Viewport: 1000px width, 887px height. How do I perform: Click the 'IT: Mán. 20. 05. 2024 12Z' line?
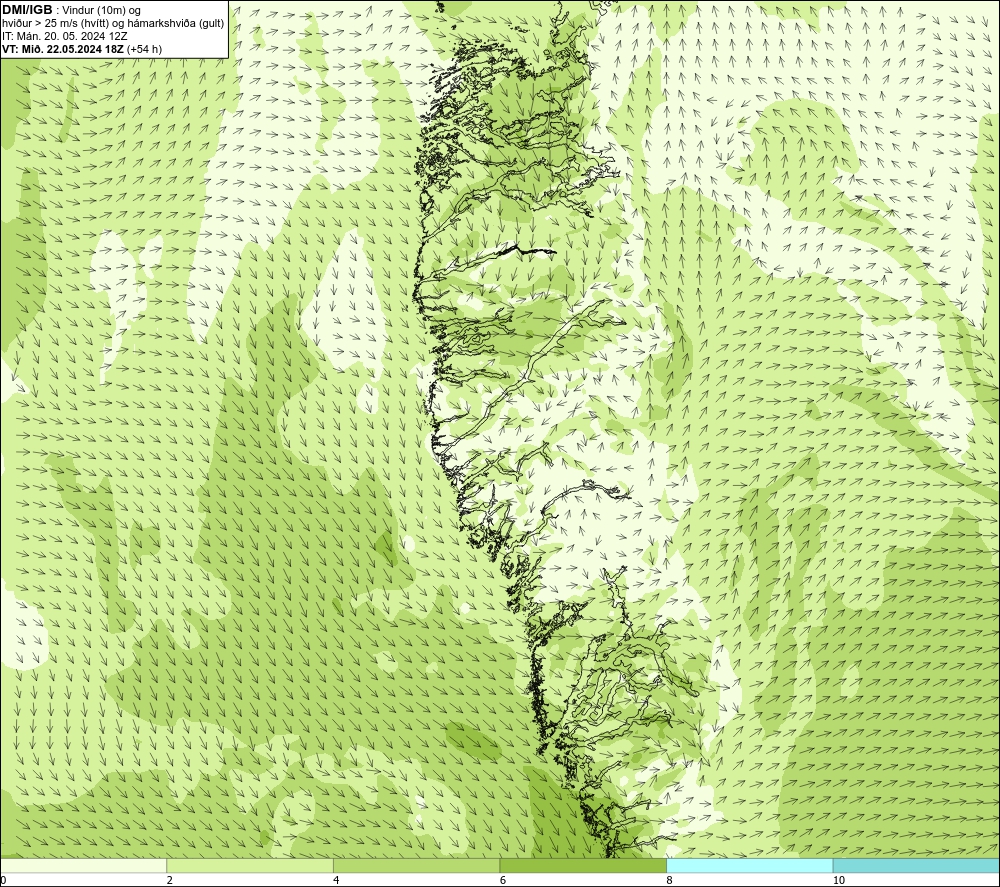tap(64, 36)
